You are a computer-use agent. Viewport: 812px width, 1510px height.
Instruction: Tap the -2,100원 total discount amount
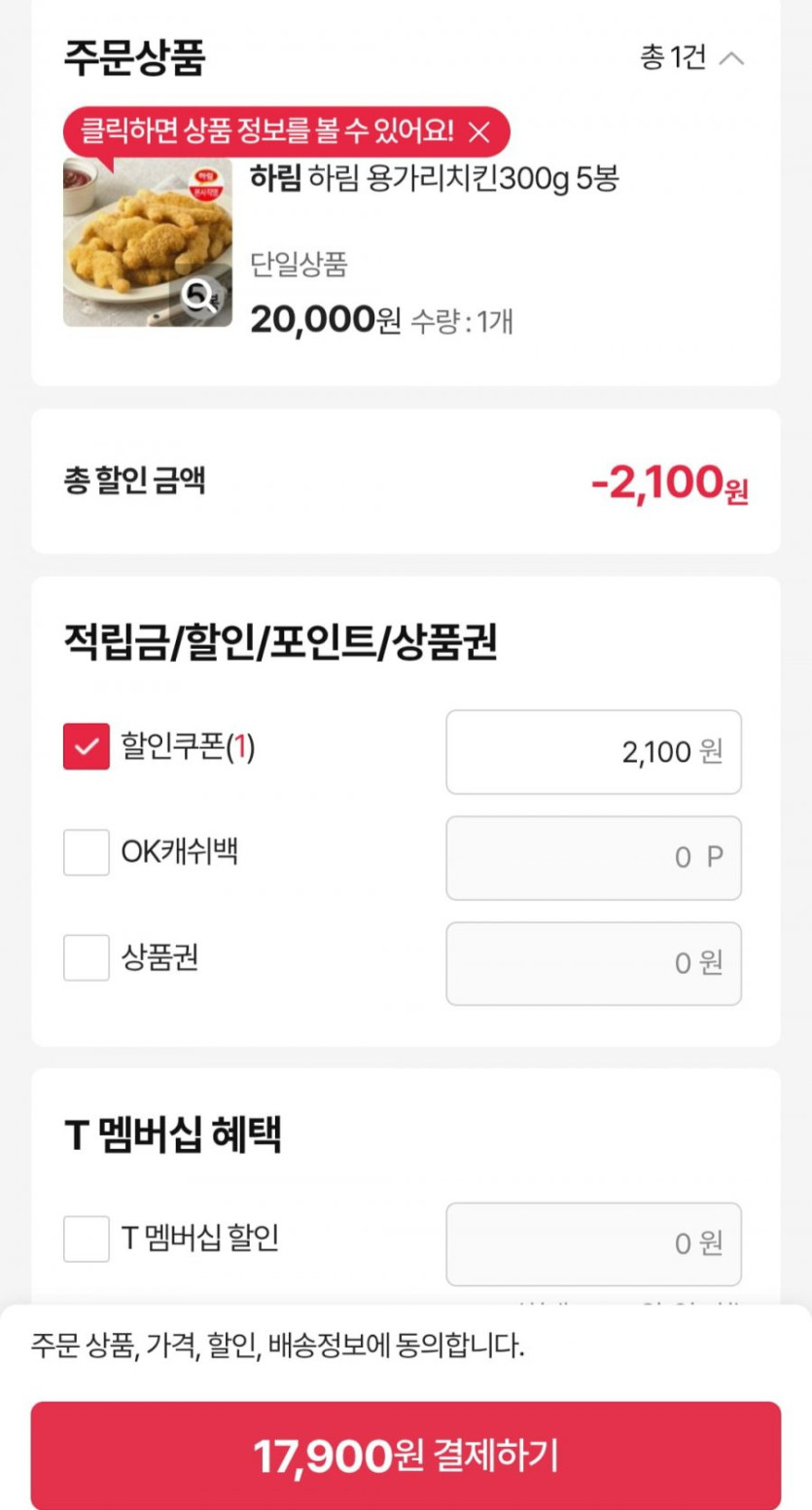669,483
